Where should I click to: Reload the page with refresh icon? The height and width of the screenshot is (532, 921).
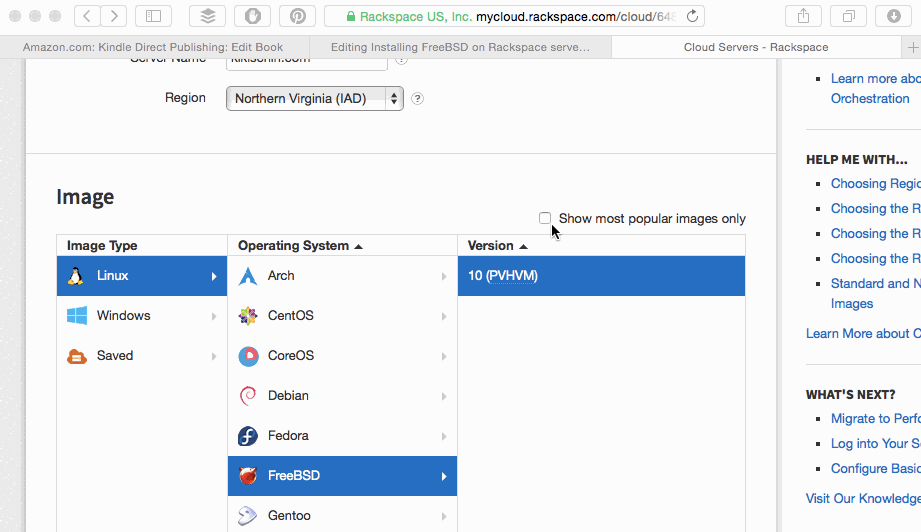(693, 16)
